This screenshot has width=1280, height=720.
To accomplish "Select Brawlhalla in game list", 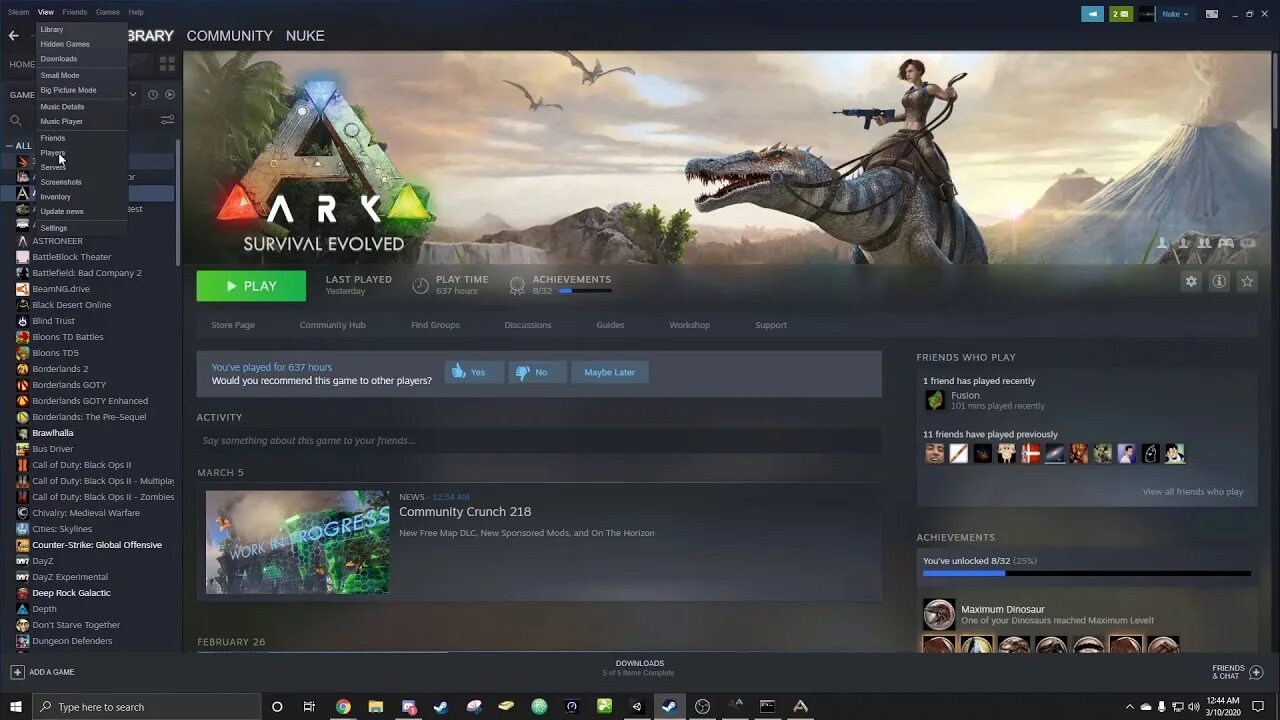I will click(52, 433).
